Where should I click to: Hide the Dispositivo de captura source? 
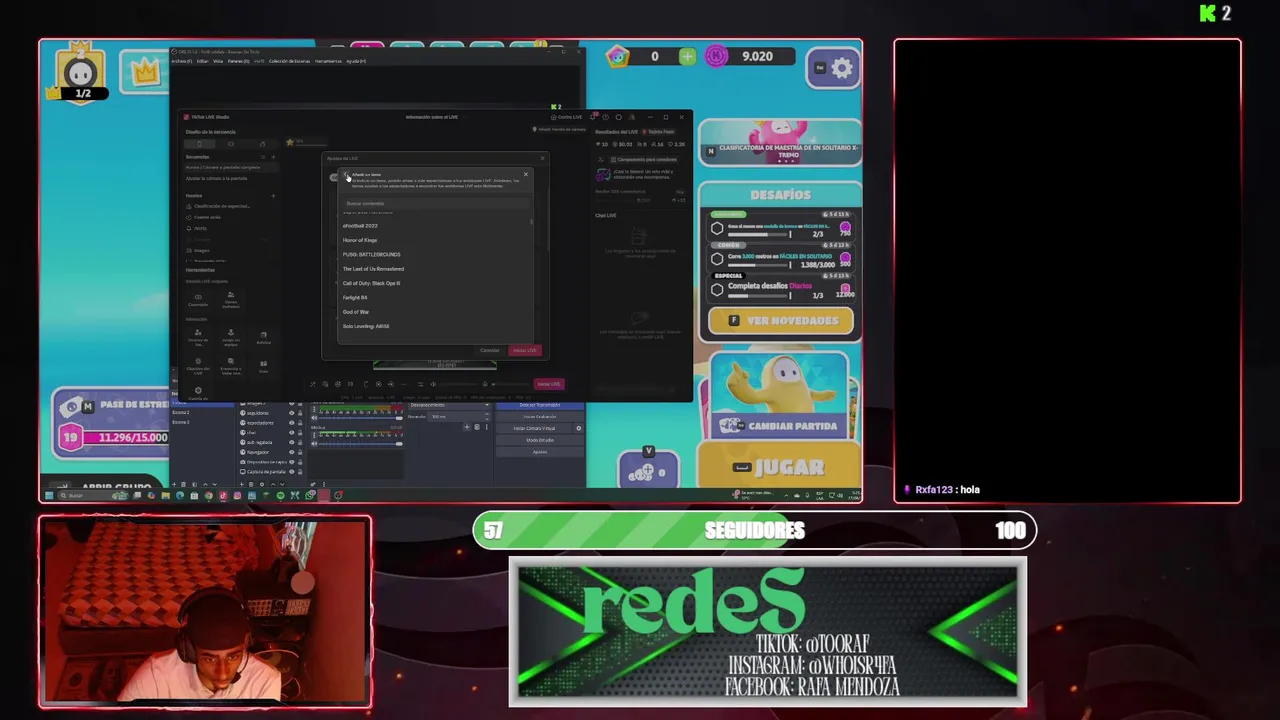coord(291,462)
